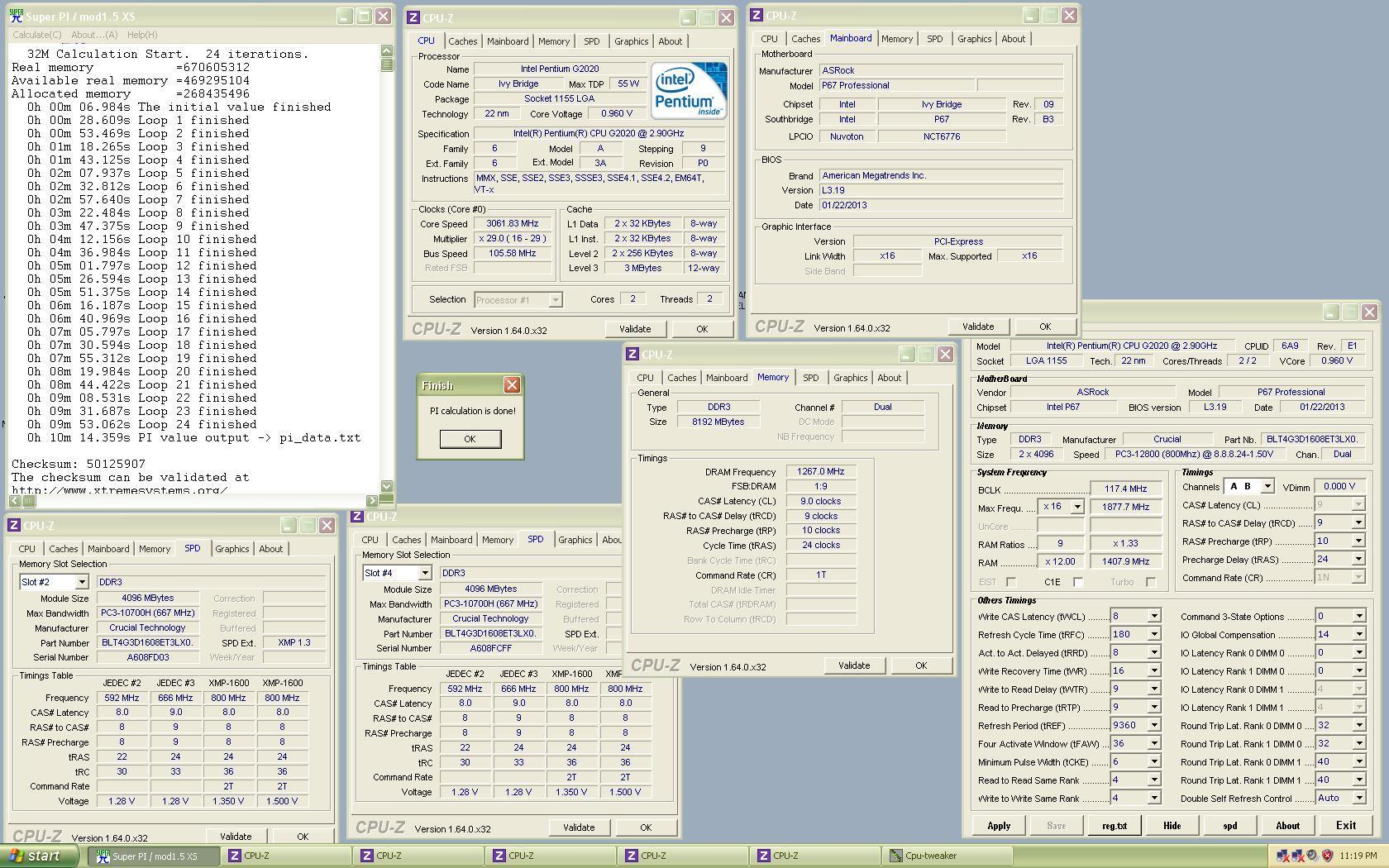
Task: Toggle the Turbo checkbox in Cpu-tweaker
Action: pos(1150,582)
